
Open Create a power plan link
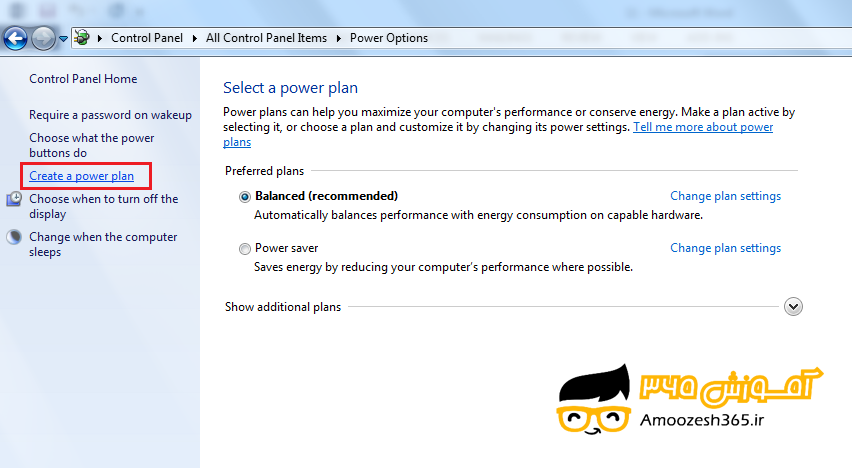point(81,176)
